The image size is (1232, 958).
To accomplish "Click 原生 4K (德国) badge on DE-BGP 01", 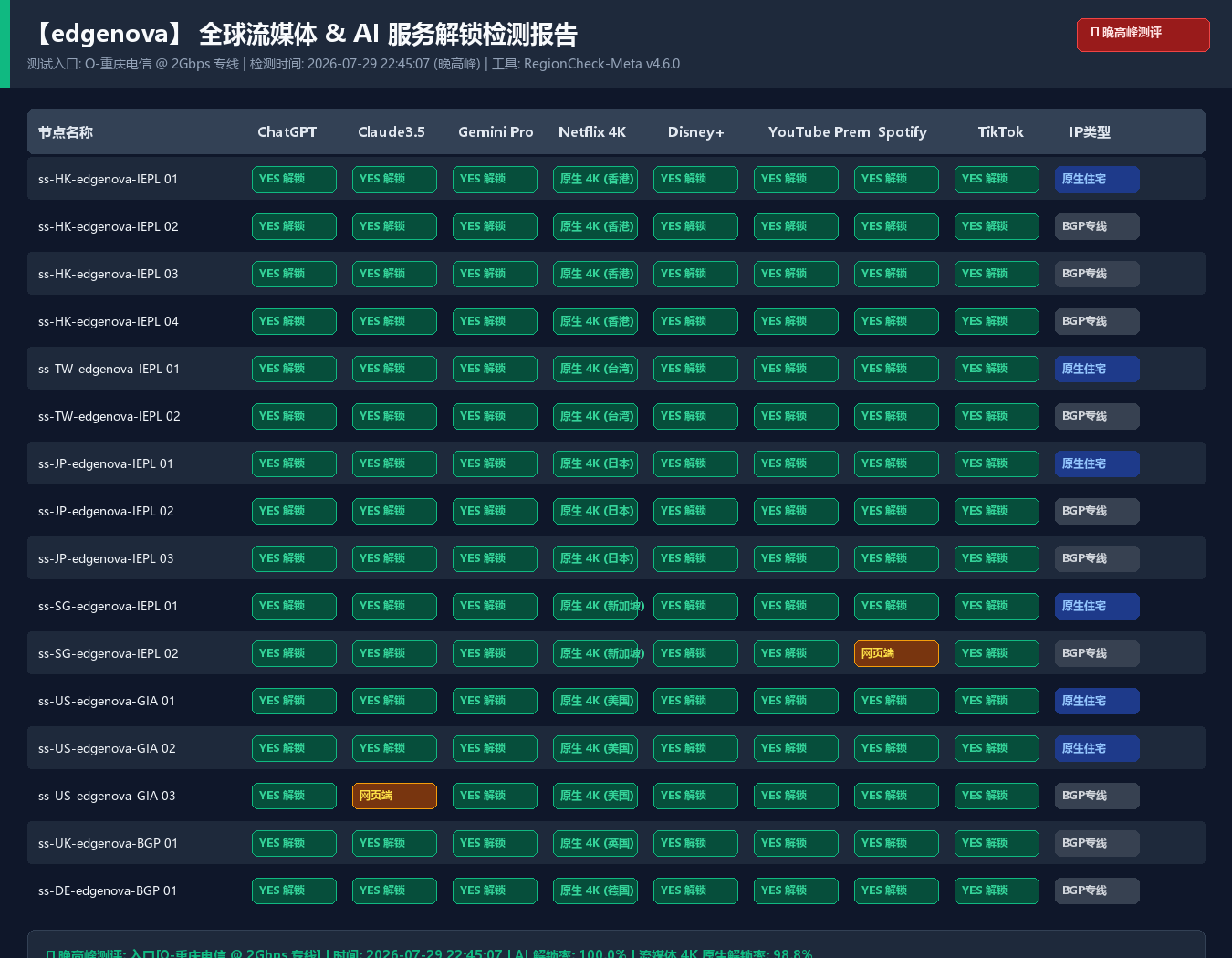I will [595, 890].
